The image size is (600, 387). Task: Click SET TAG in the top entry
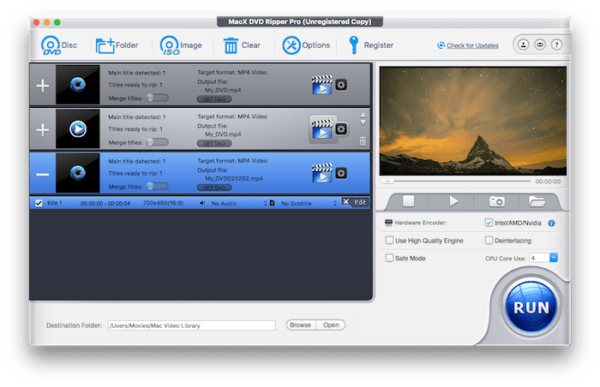(x=214, y=99)
